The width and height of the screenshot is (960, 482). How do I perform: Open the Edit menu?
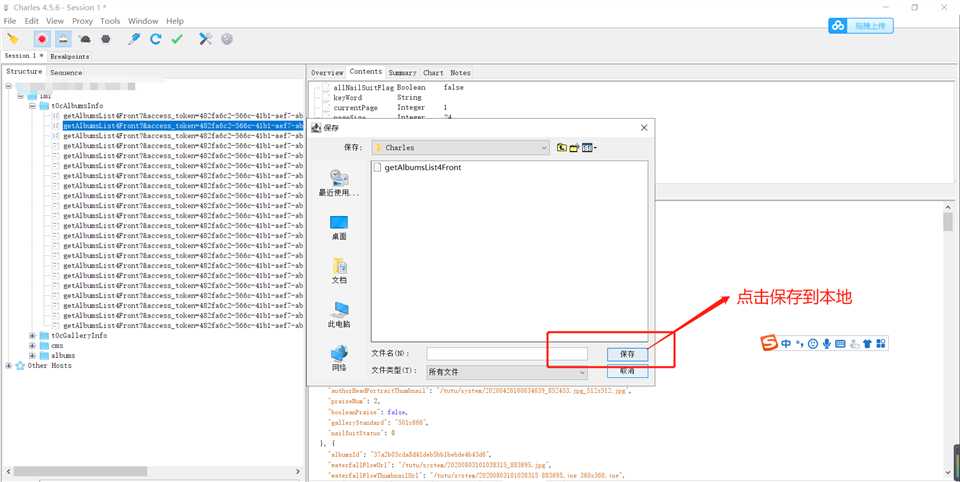point(32,21)
